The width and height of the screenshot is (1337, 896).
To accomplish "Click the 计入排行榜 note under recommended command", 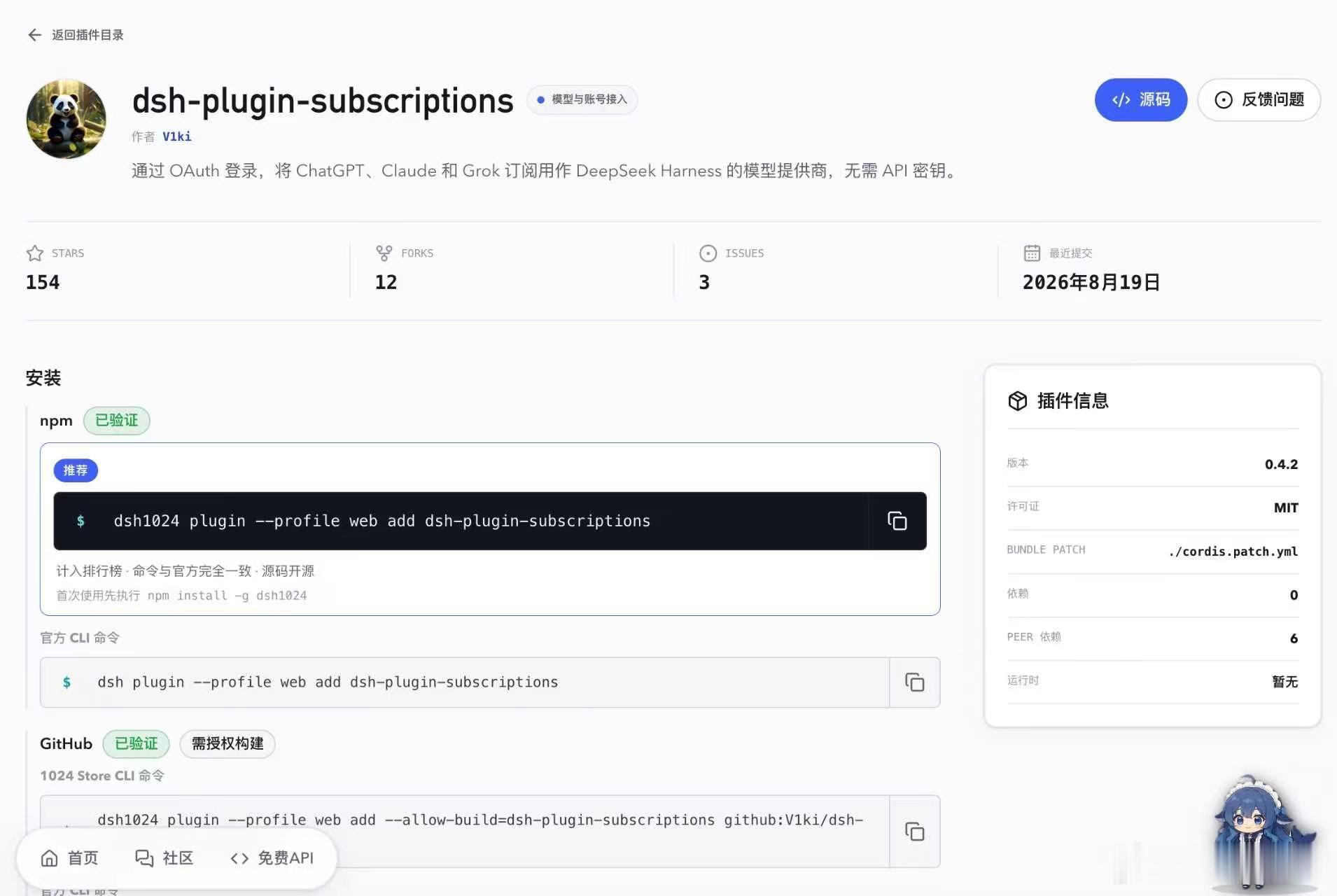I will coord(185,571).
